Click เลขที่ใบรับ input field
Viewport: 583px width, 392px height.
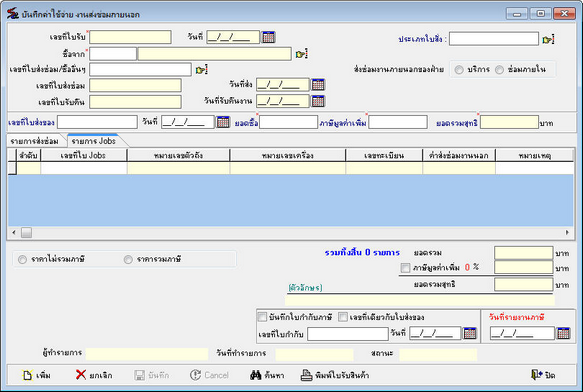[130, 37]
